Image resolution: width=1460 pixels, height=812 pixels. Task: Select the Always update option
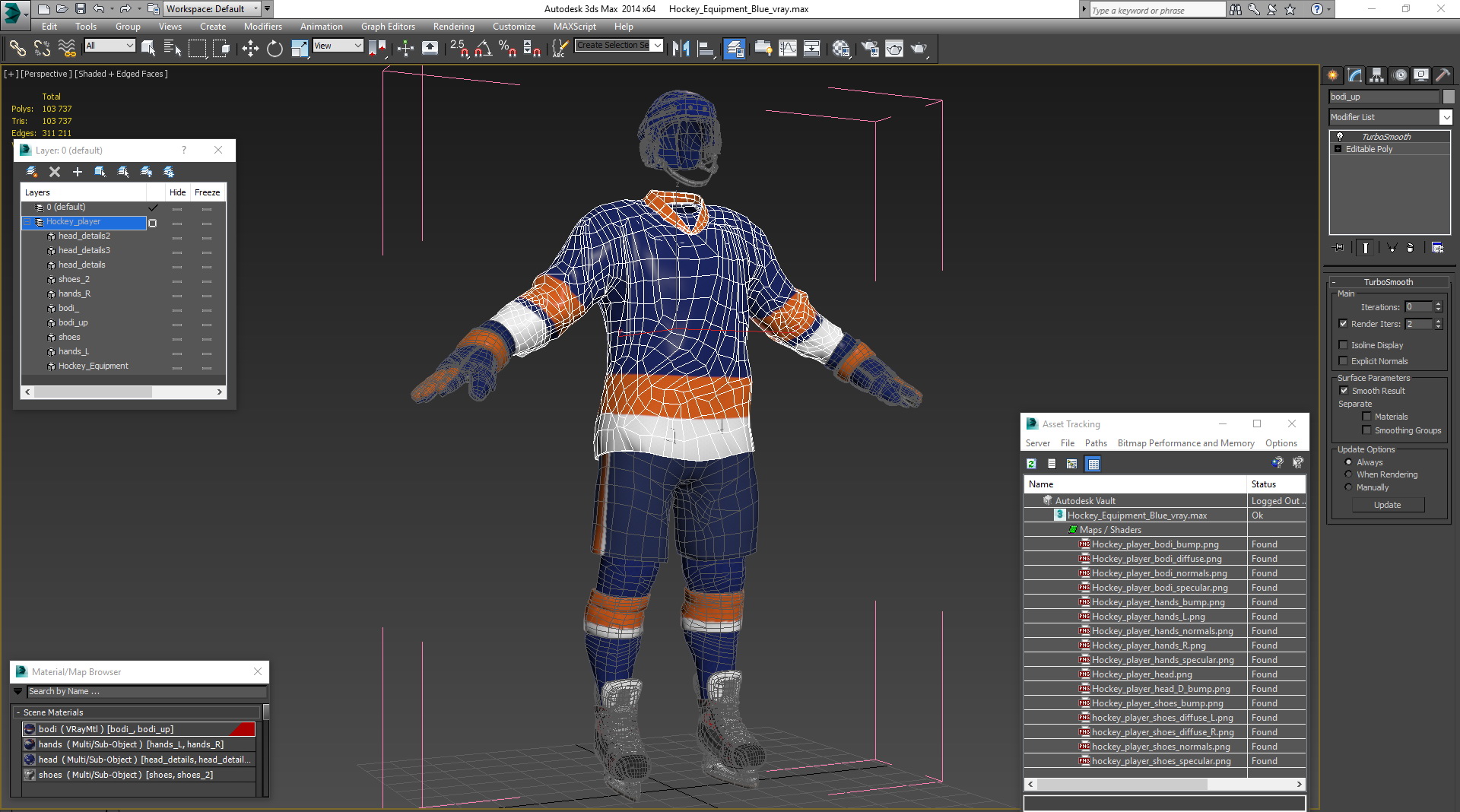(x=1349, y=462)
